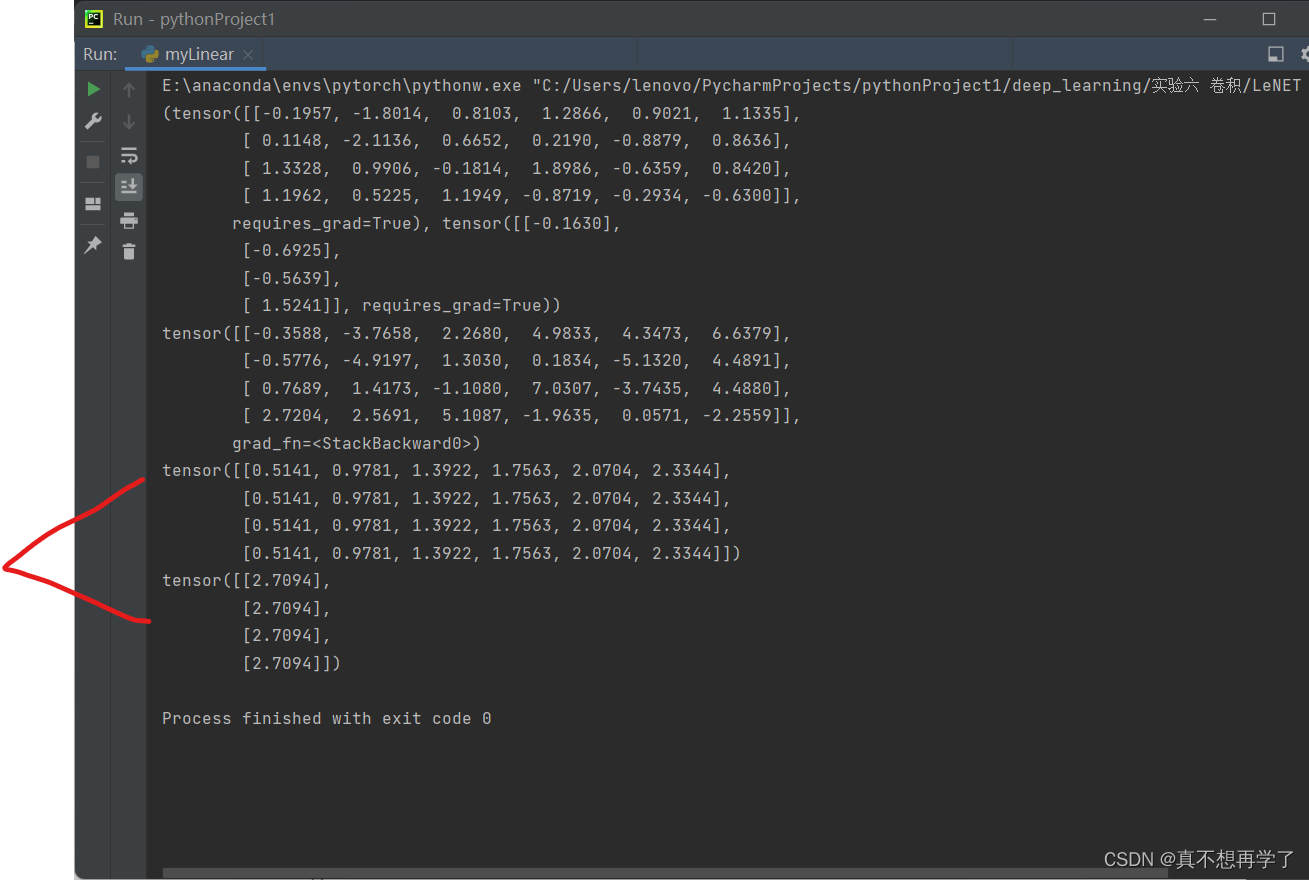This screenshot has width=1309, height=880.
Task: Click the up stack trace arrow
Action: (129, 89)
